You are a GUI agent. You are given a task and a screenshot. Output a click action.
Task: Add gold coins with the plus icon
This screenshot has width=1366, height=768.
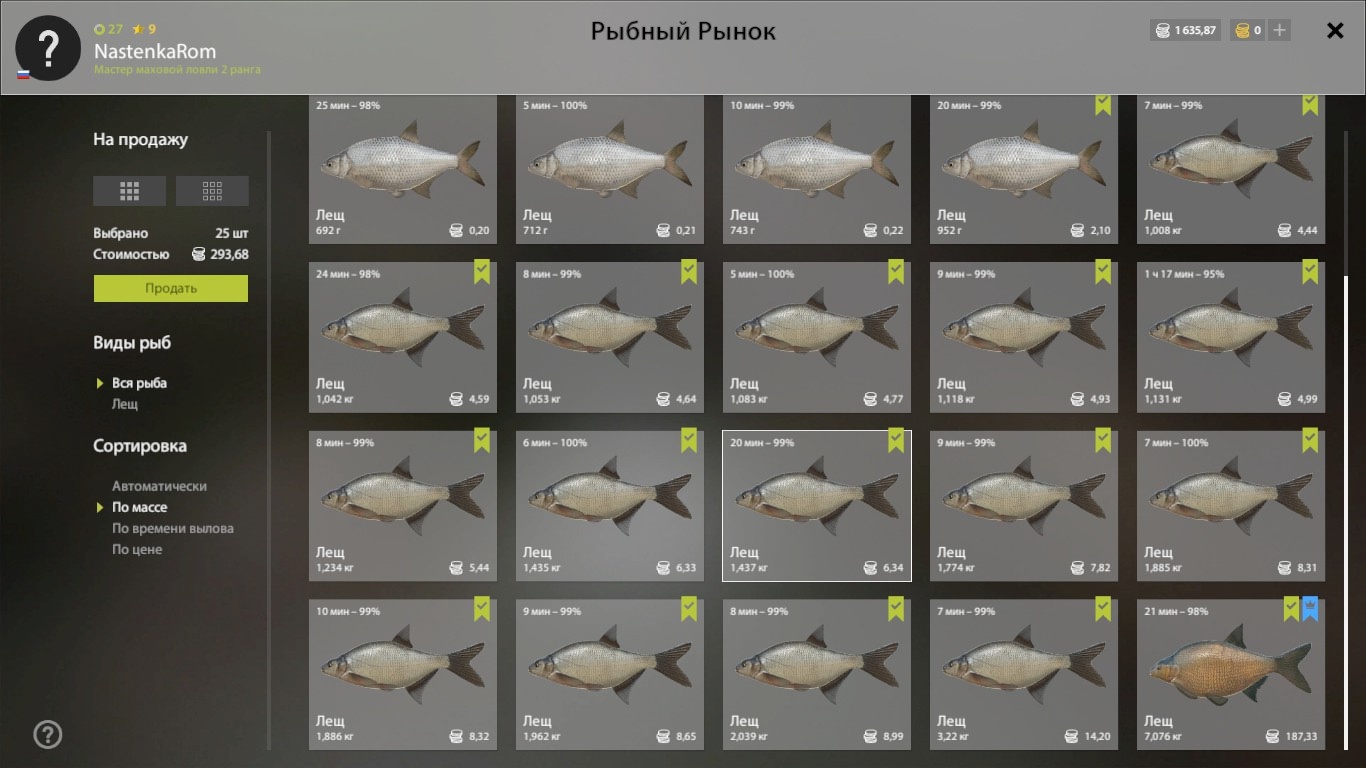(1279, 31)
